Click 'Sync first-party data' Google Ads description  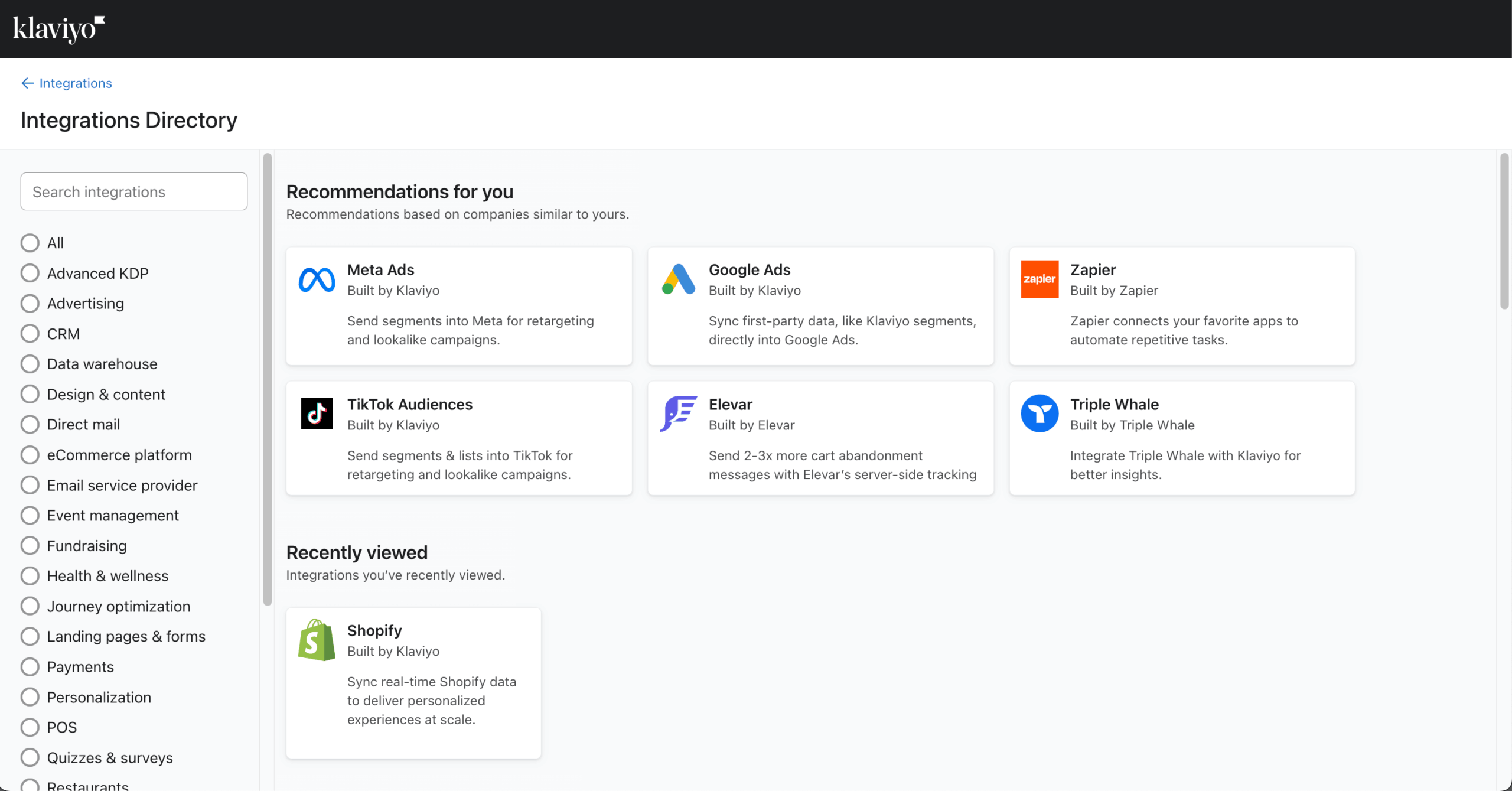point(842,330)
